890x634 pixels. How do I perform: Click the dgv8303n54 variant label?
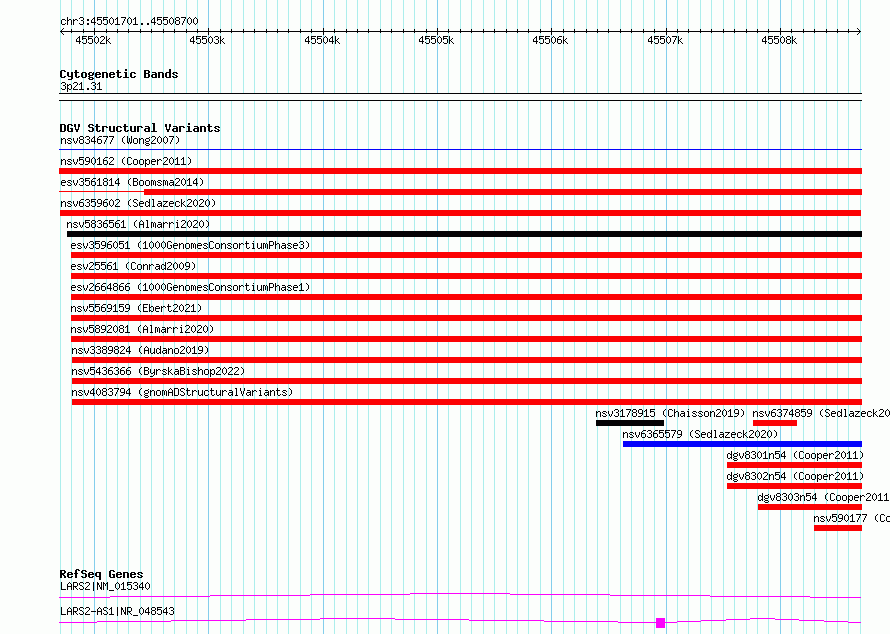click(823, 497)
